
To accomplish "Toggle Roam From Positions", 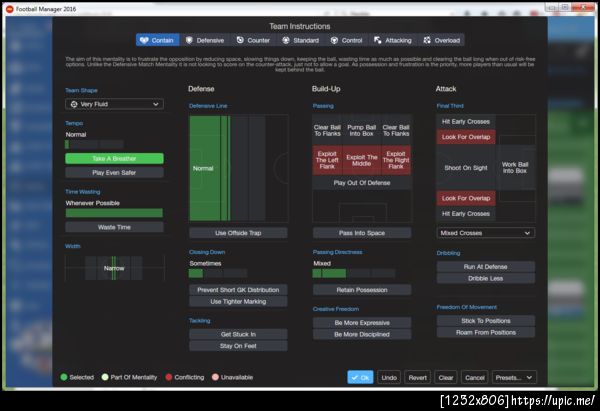I will 486,332.
